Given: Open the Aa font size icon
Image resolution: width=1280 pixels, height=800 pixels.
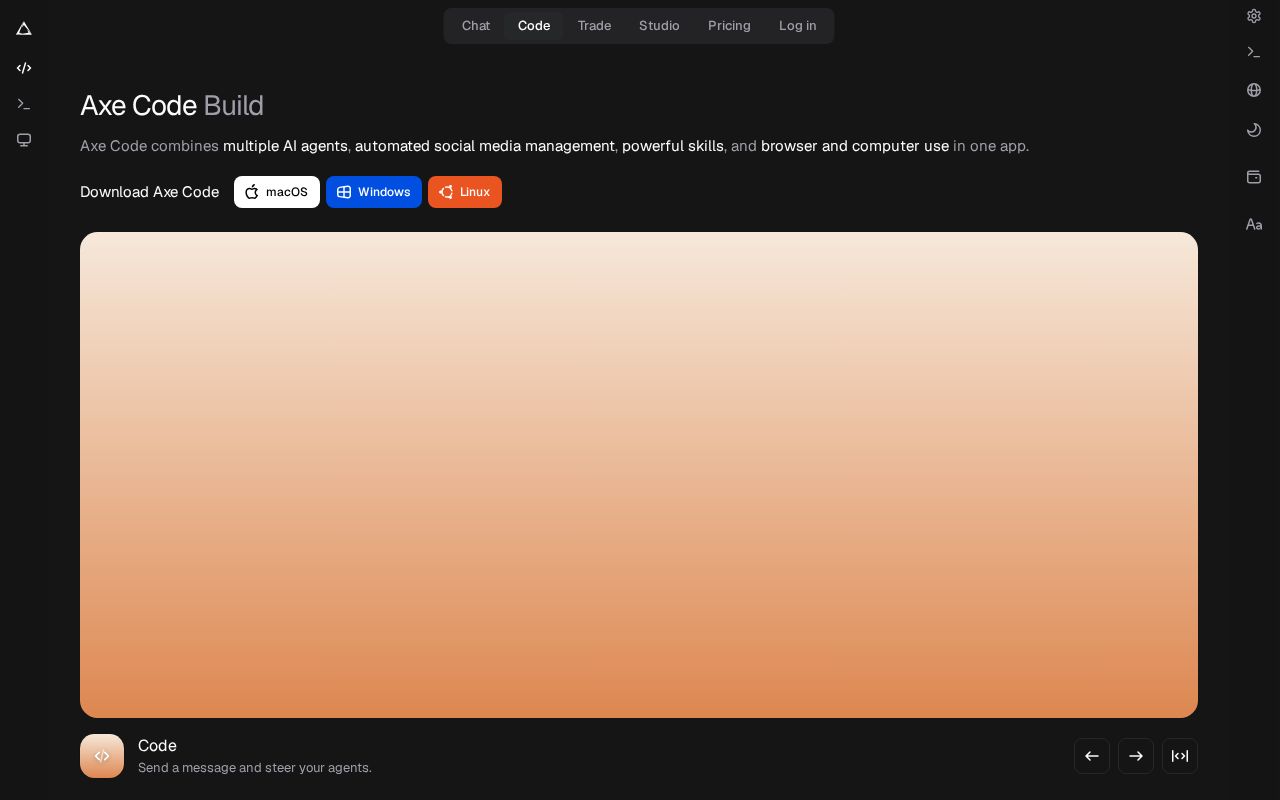Looking at the screenshot, I should pos(1254,225).
